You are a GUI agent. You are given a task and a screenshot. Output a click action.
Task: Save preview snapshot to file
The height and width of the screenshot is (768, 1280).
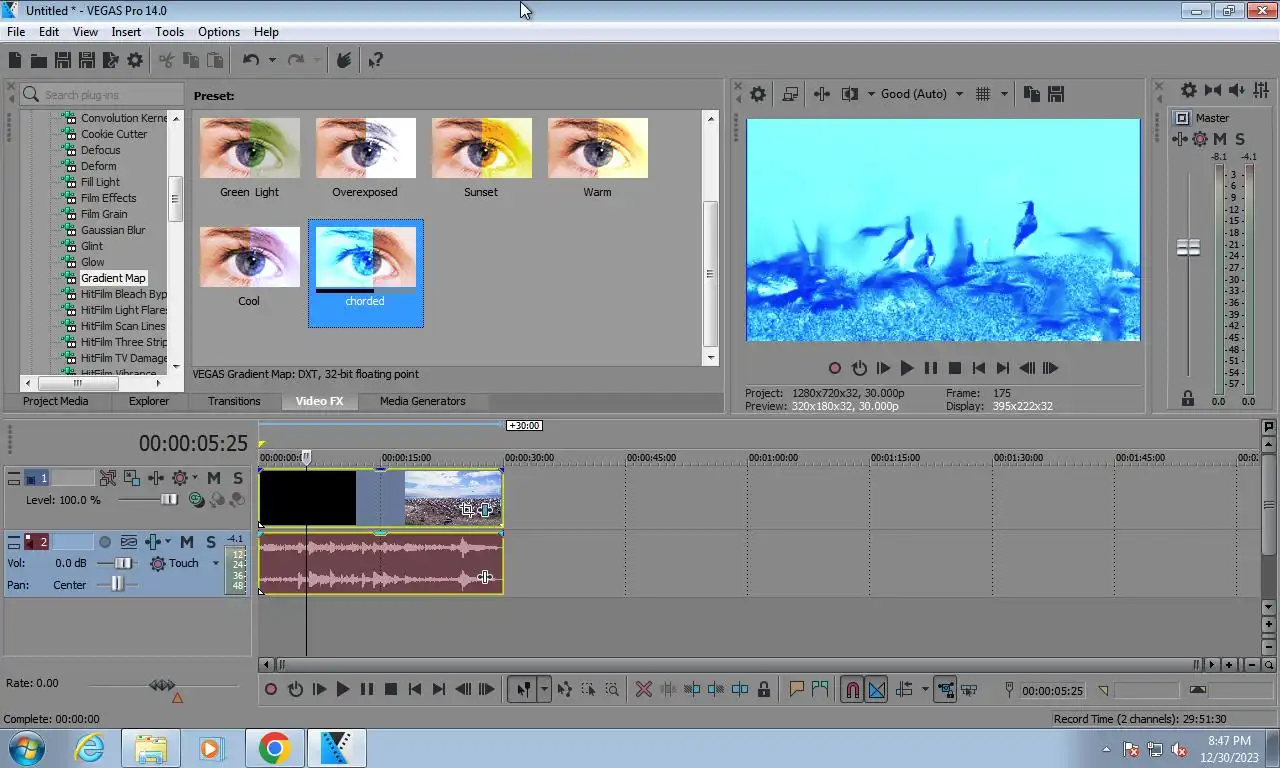point(1056,94)
